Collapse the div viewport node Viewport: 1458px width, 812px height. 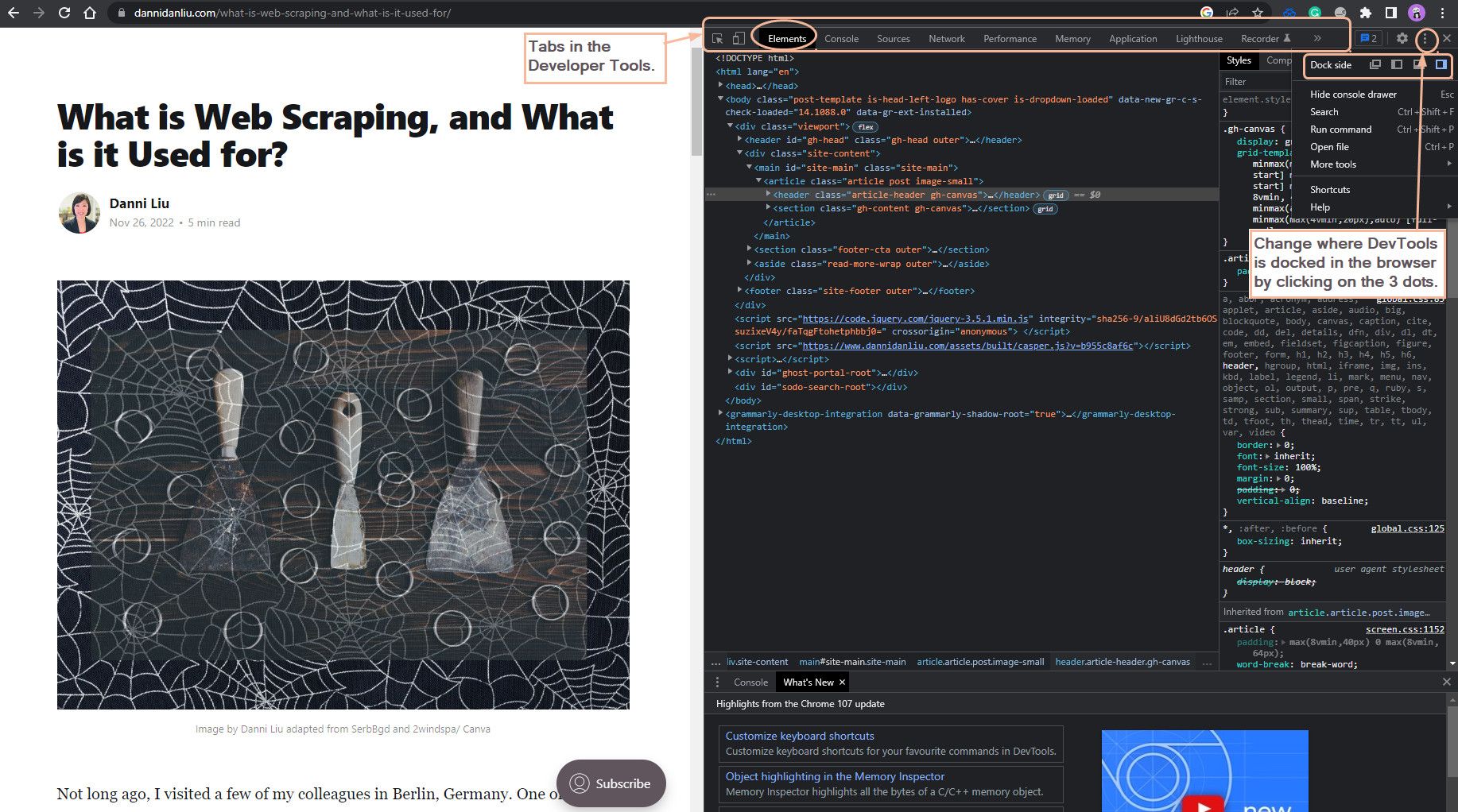point(731,126)
